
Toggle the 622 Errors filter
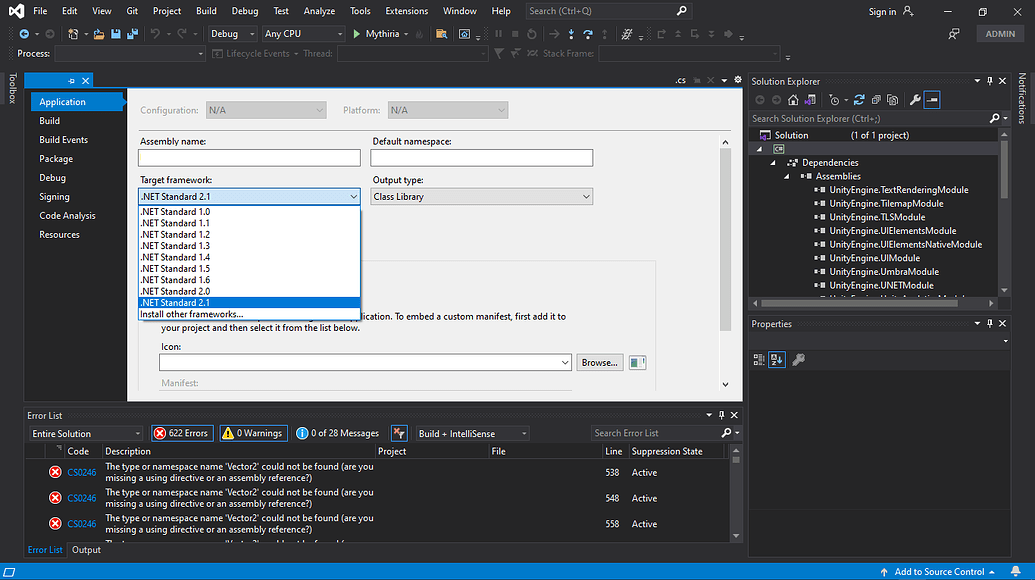point(181,433)
